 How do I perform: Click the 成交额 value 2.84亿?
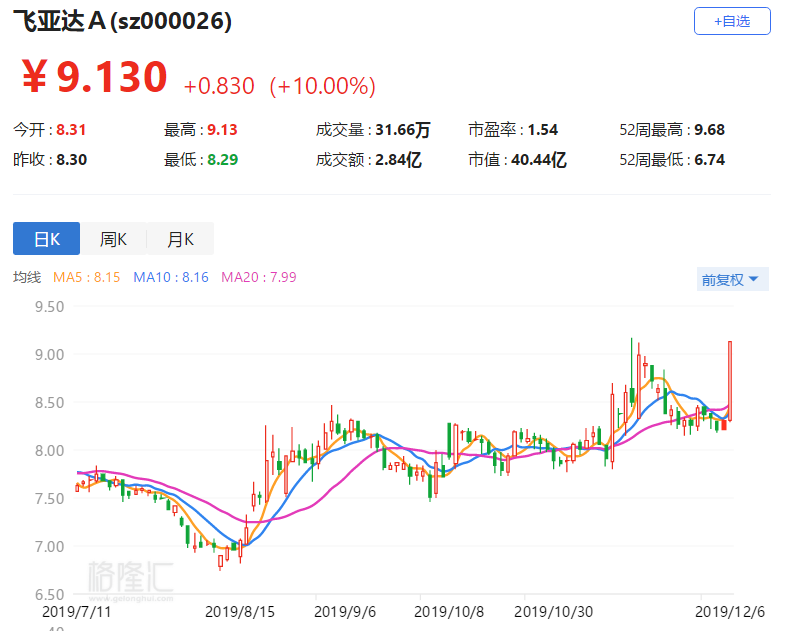398,160
